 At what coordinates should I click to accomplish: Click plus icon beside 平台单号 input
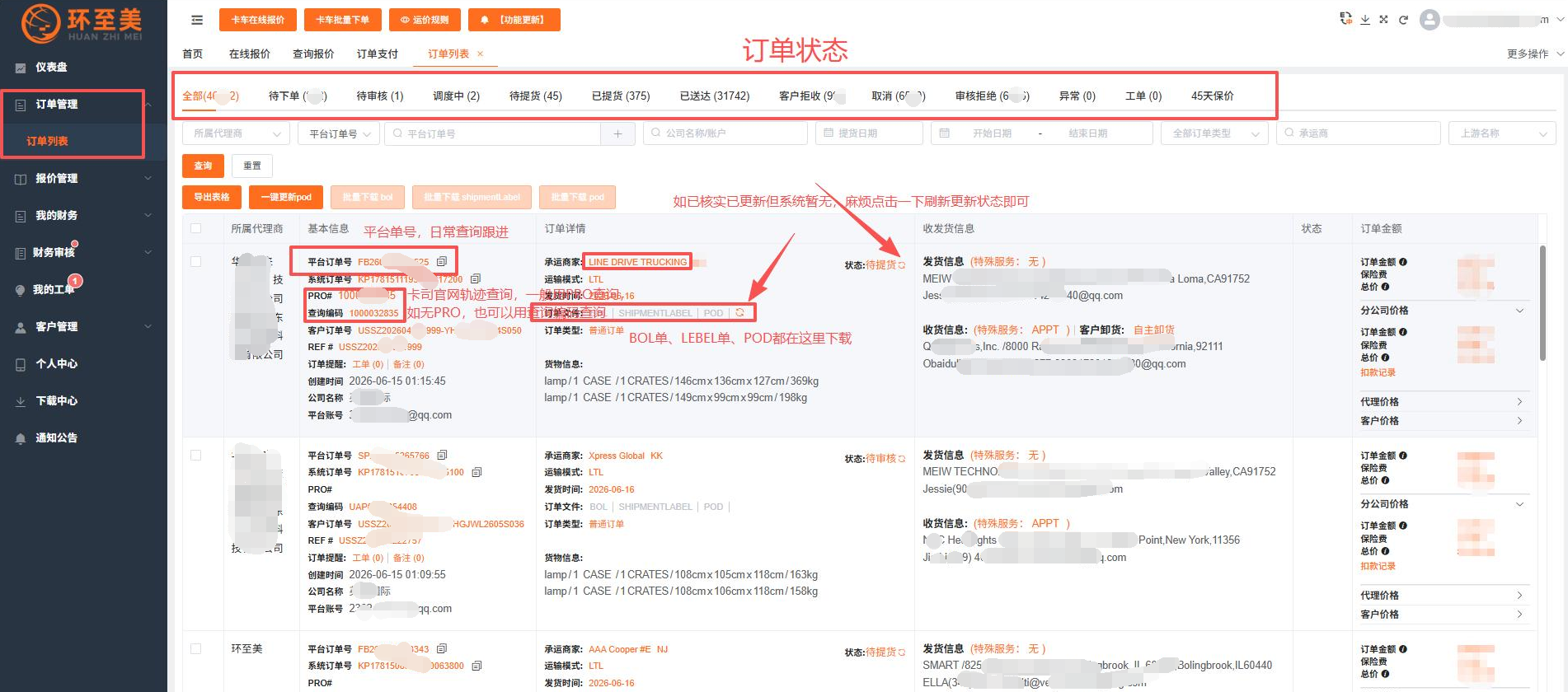coord(617,133)
